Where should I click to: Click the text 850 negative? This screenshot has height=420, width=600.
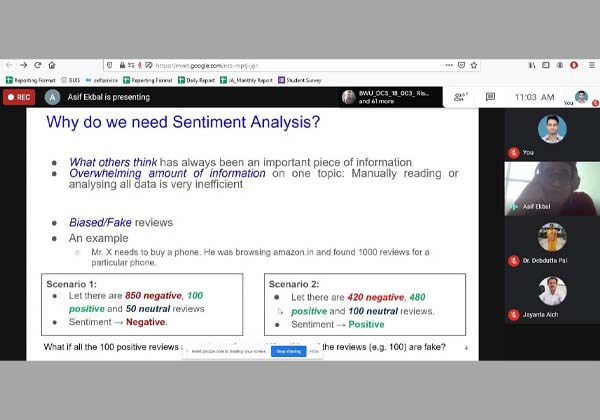pyautogui.click(x=154, y=296)
